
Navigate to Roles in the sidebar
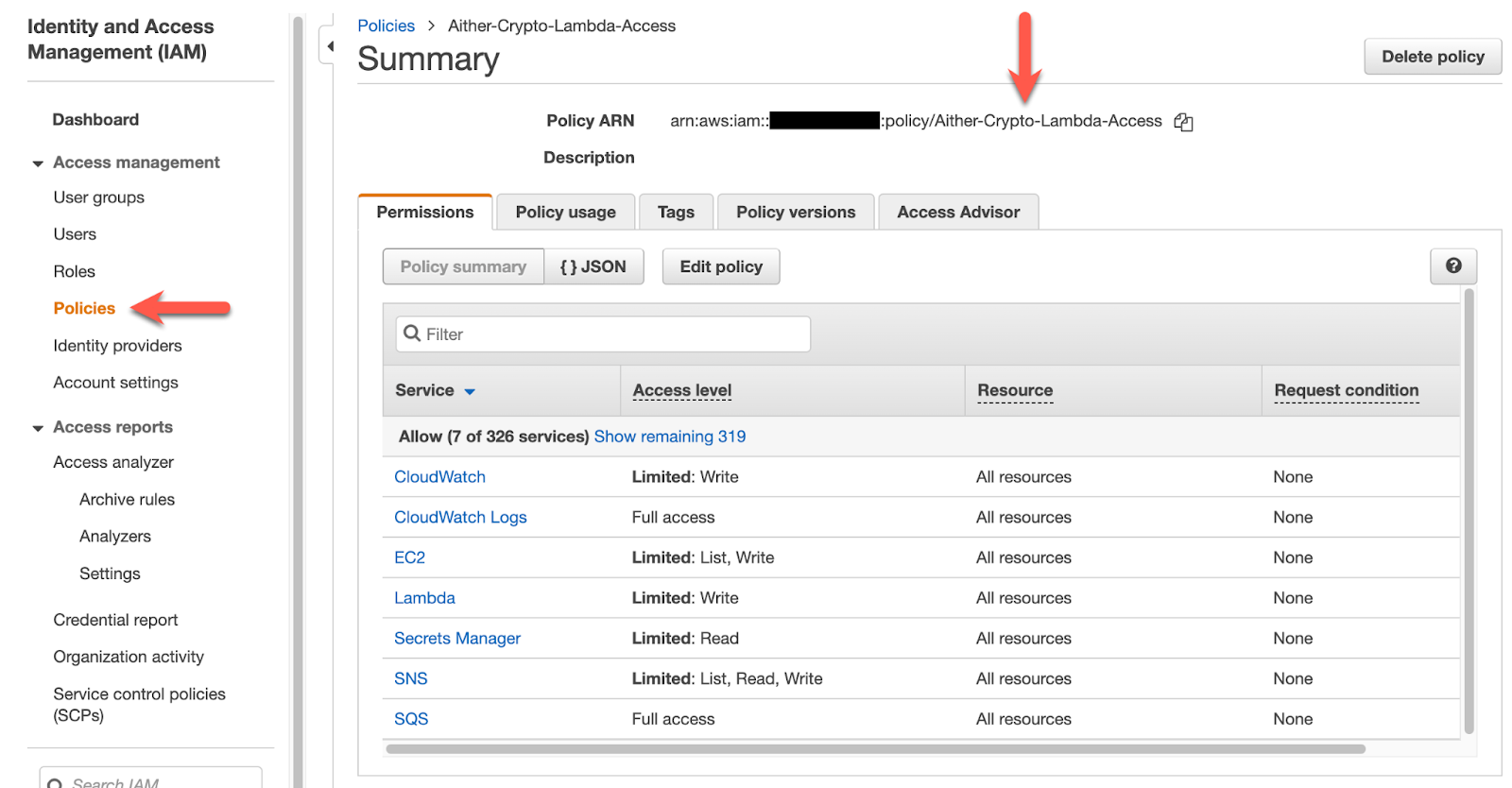(x=75, y=272)
